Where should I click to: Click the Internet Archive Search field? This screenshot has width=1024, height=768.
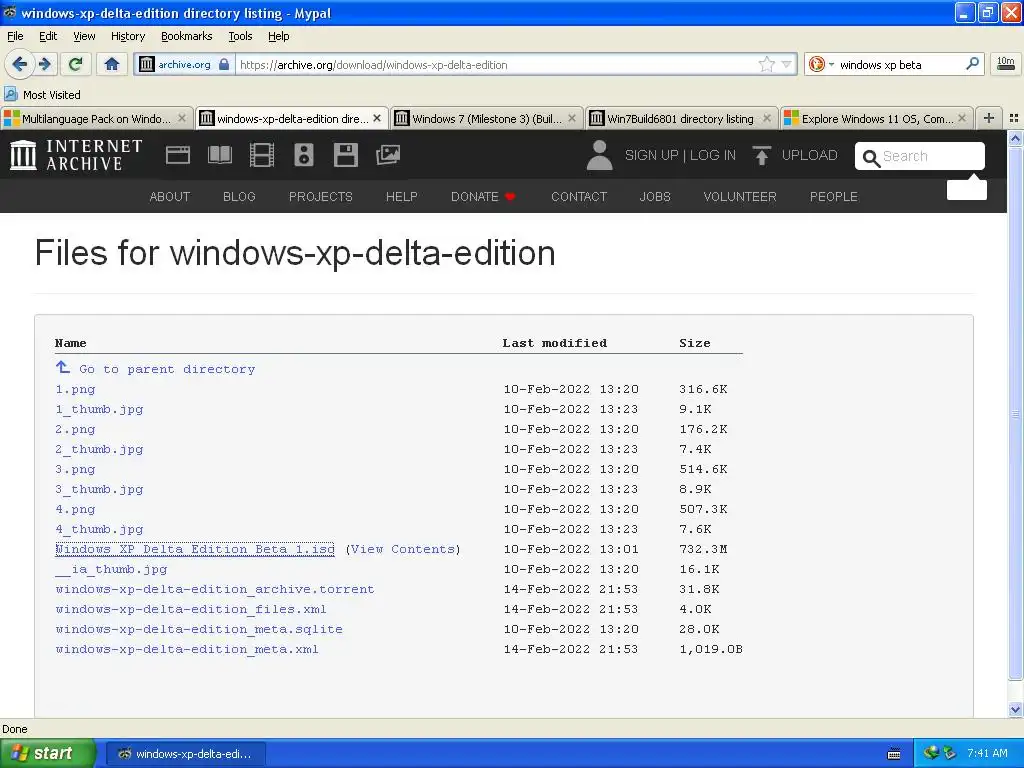click(x=920, y=156)
